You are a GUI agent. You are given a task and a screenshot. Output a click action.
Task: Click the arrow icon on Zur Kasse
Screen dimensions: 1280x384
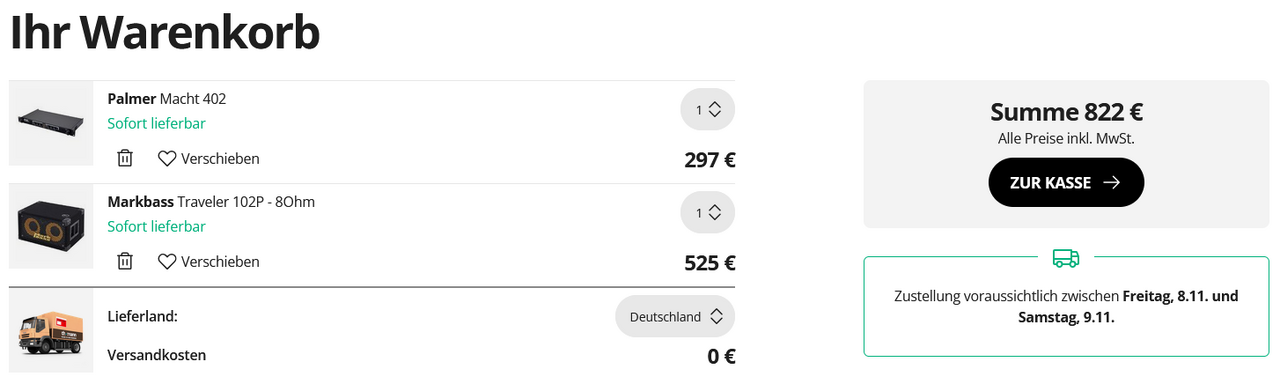[x=1111, y=183]
